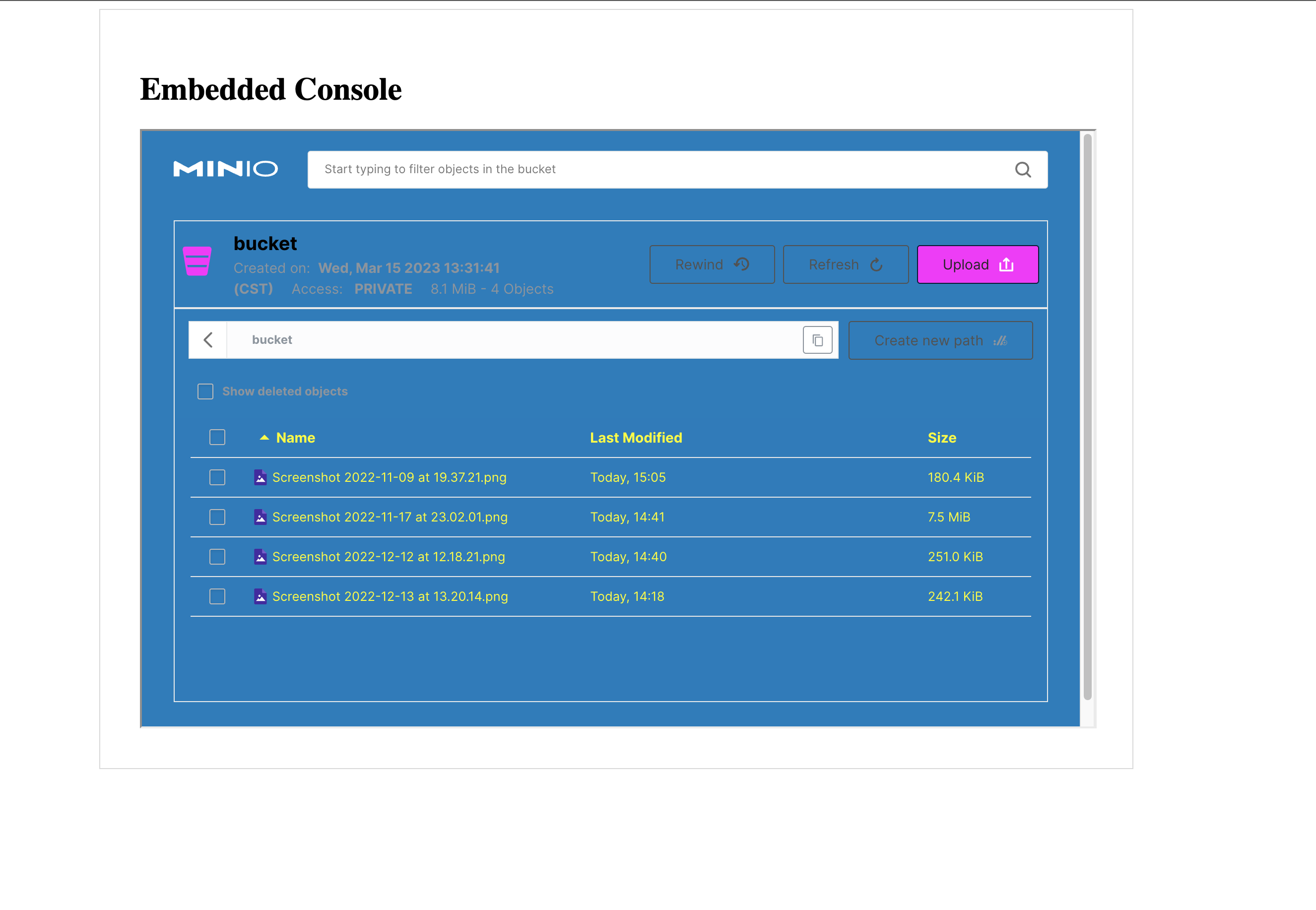Click the Refresh button
The image size is (1316, 910).
846,264
